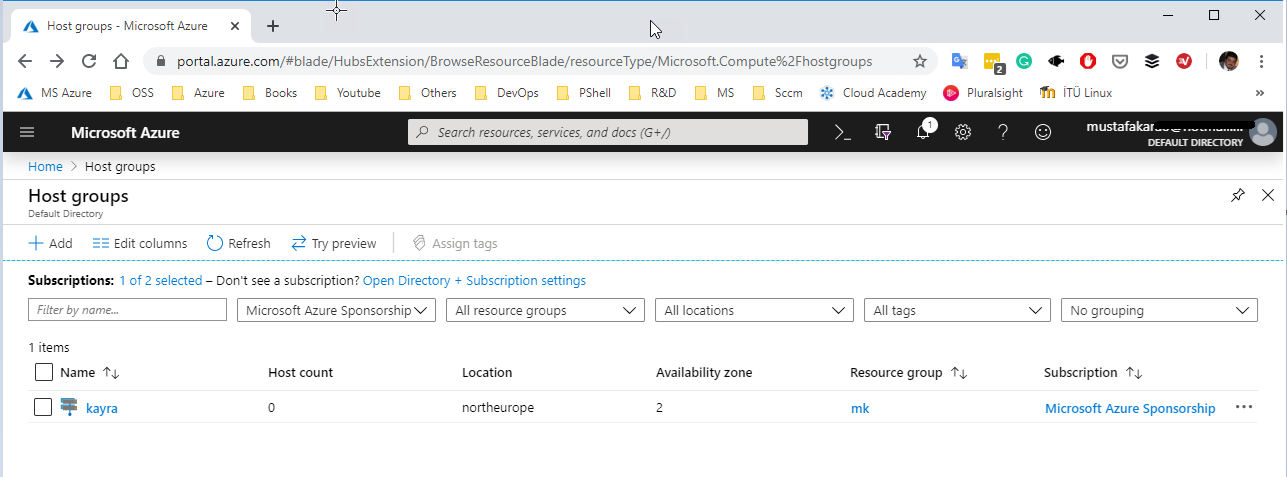Open the mk resource group link
1287x477 pixels.
click(x=860, y=408)
